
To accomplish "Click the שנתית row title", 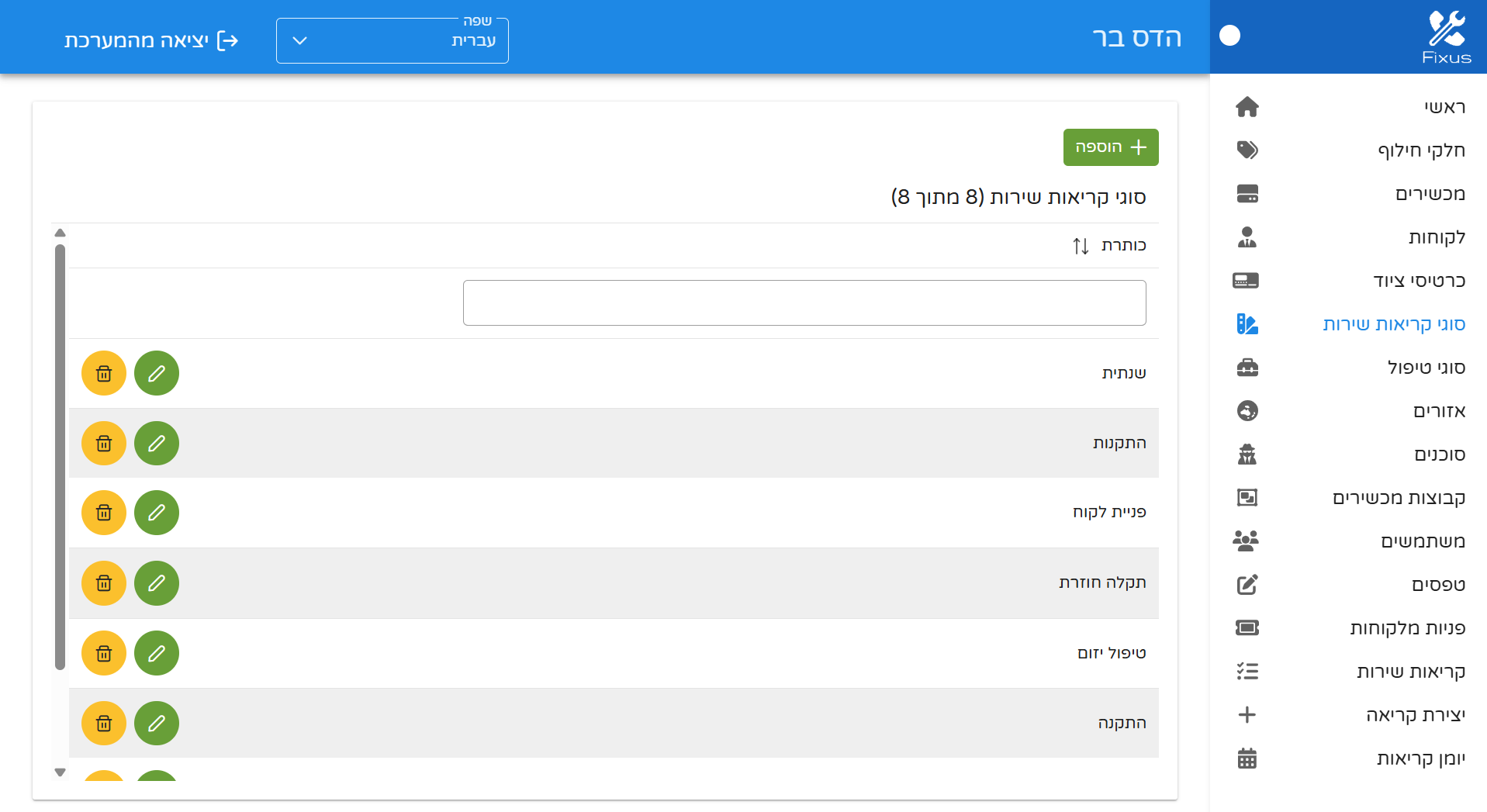I will [1124, 374].
